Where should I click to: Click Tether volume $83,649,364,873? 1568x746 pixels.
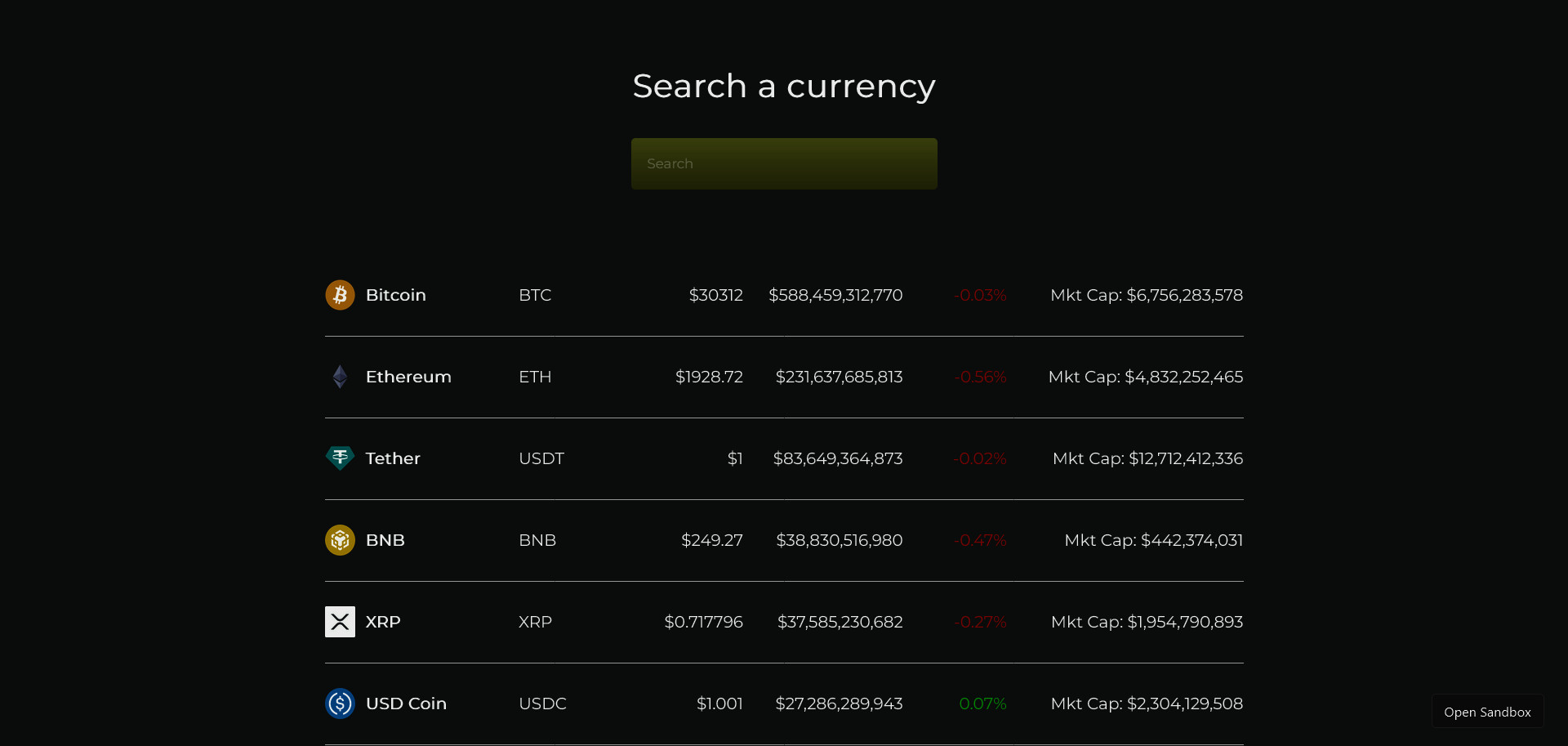click(838, 458)
